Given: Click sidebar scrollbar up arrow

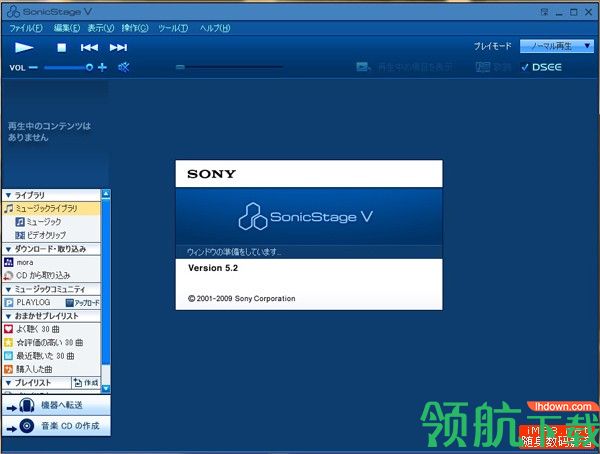Looking at the screenshot, I should 106,194.
